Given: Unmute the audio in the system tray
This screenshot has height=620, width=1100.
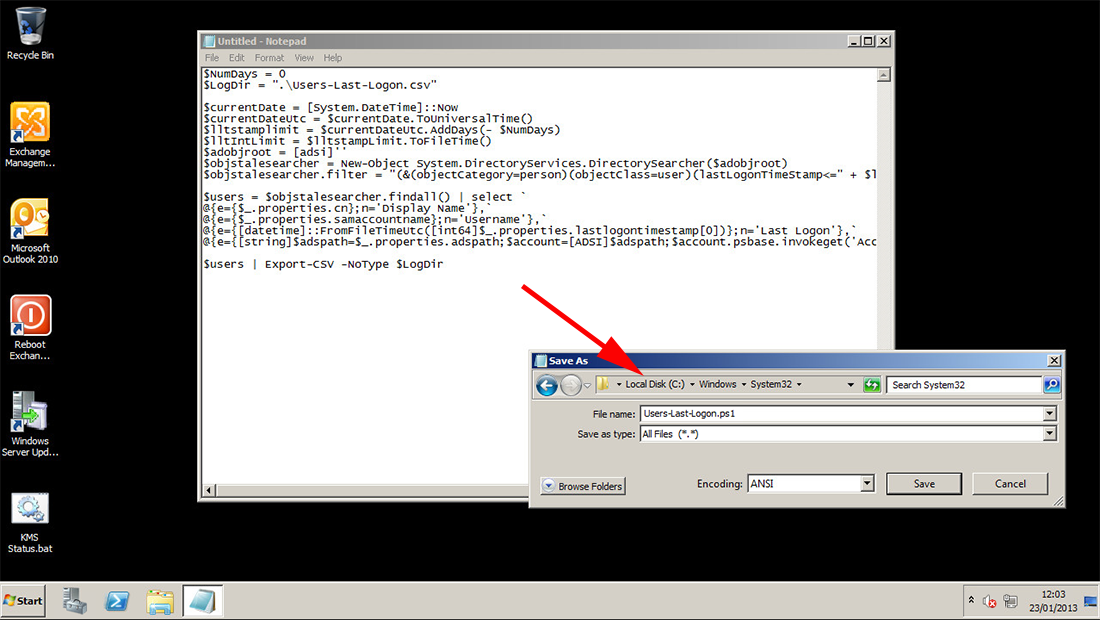Looking at the screenshot, I should pyautogui.click(x=989, y=600).
